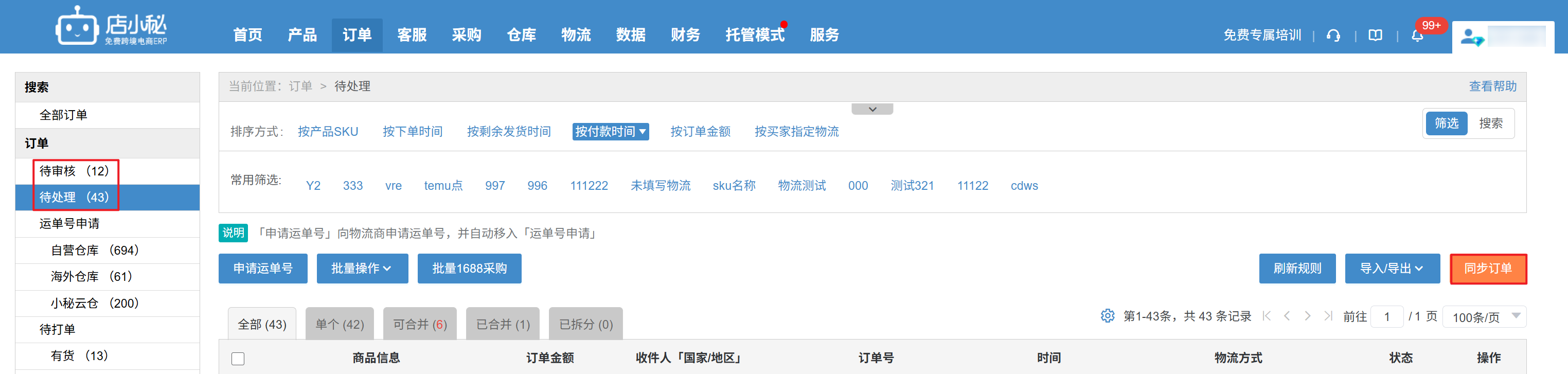
Task: Click the next page arrow
Action: tap(1308, 315)
